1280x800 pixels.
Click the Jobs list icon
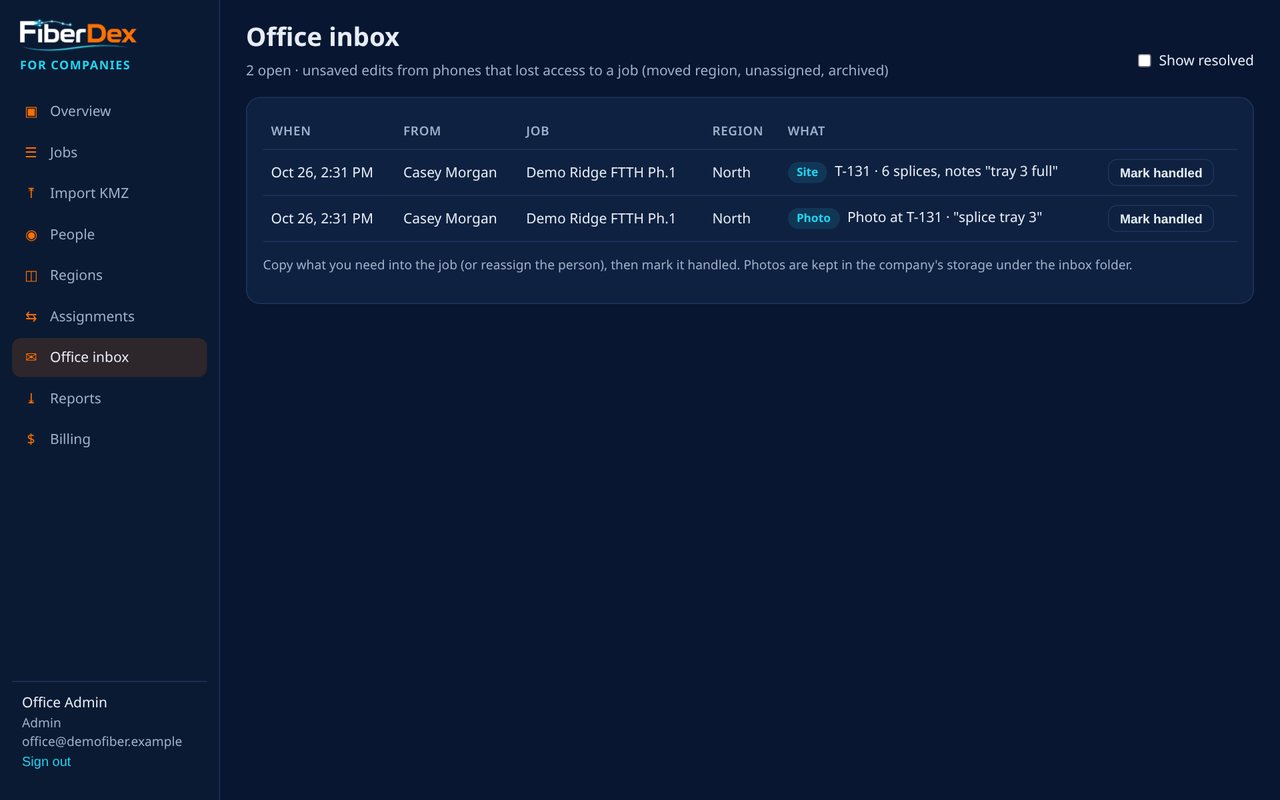31,152
